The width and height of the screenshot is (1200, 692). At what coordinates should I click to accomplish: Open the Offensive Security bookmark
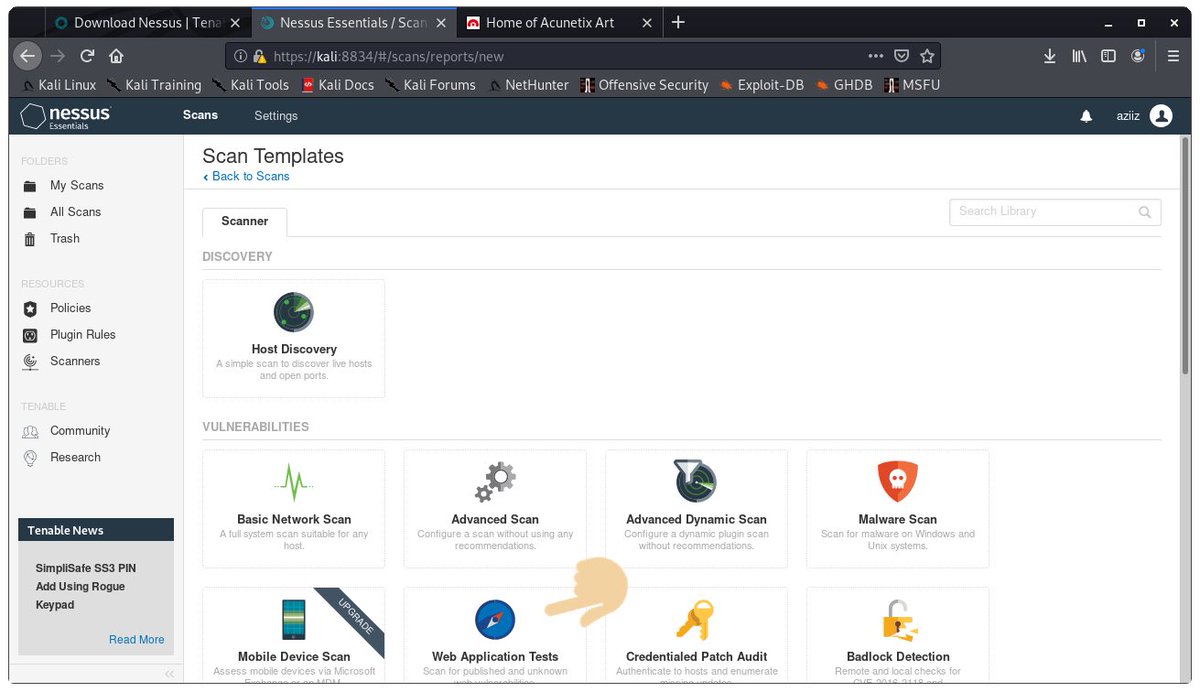tap(645, 85)
